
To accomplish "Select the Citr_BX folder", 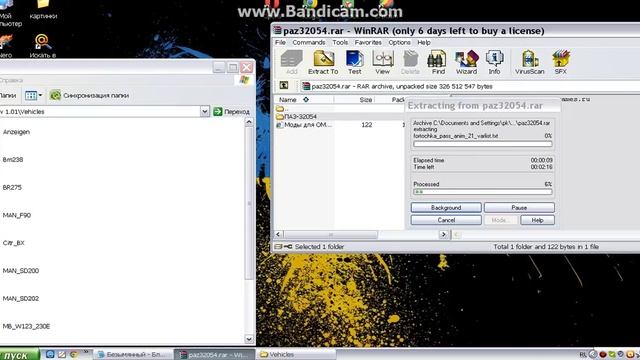I will coord(13,243).
